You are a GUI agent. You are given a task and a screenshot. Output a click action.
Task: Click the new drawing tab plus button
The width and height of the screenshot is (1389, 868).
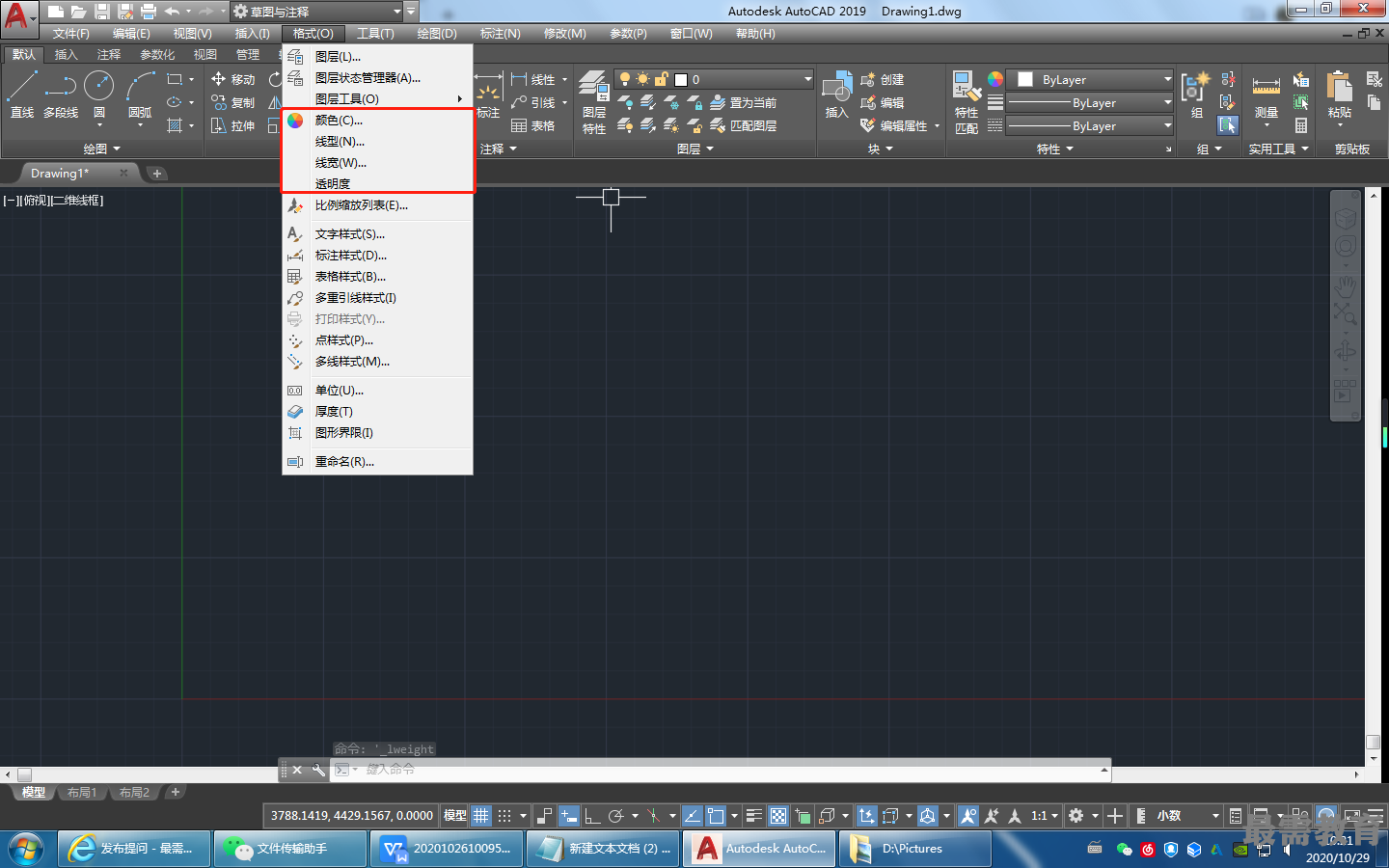[157, 173]
